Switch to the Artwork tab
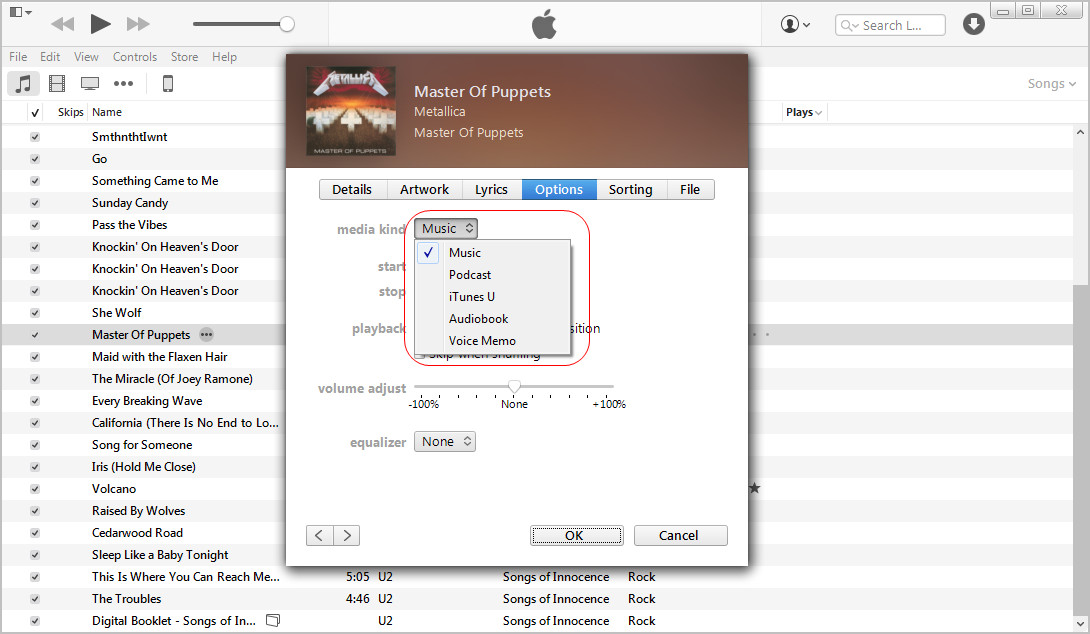 (x=424, y=190)
